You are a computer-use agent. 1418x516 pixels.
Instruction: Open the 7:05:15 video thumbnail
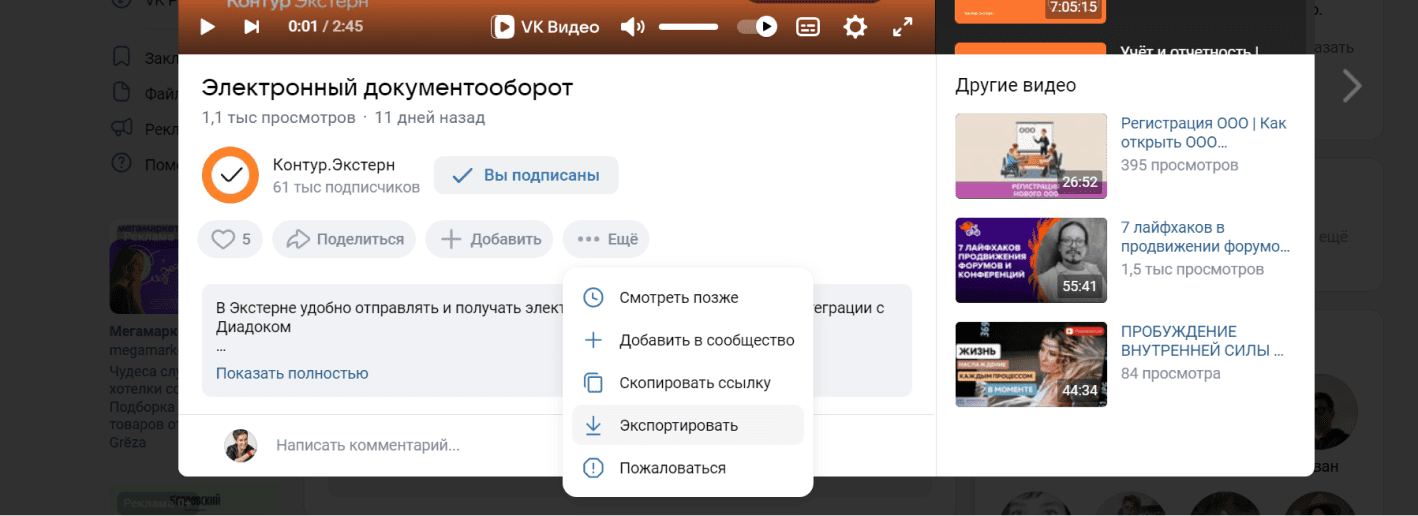pos(1031,11)
